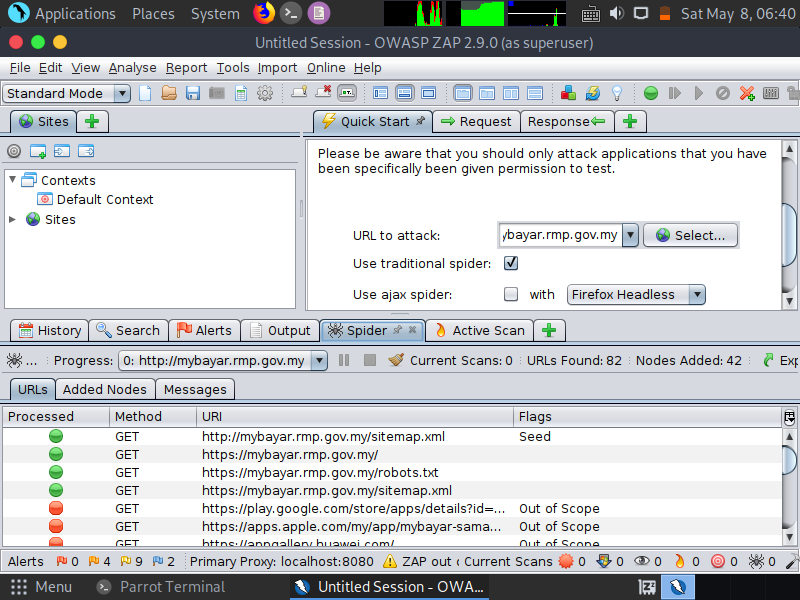Select the request above response layout icon

point(535,93)
